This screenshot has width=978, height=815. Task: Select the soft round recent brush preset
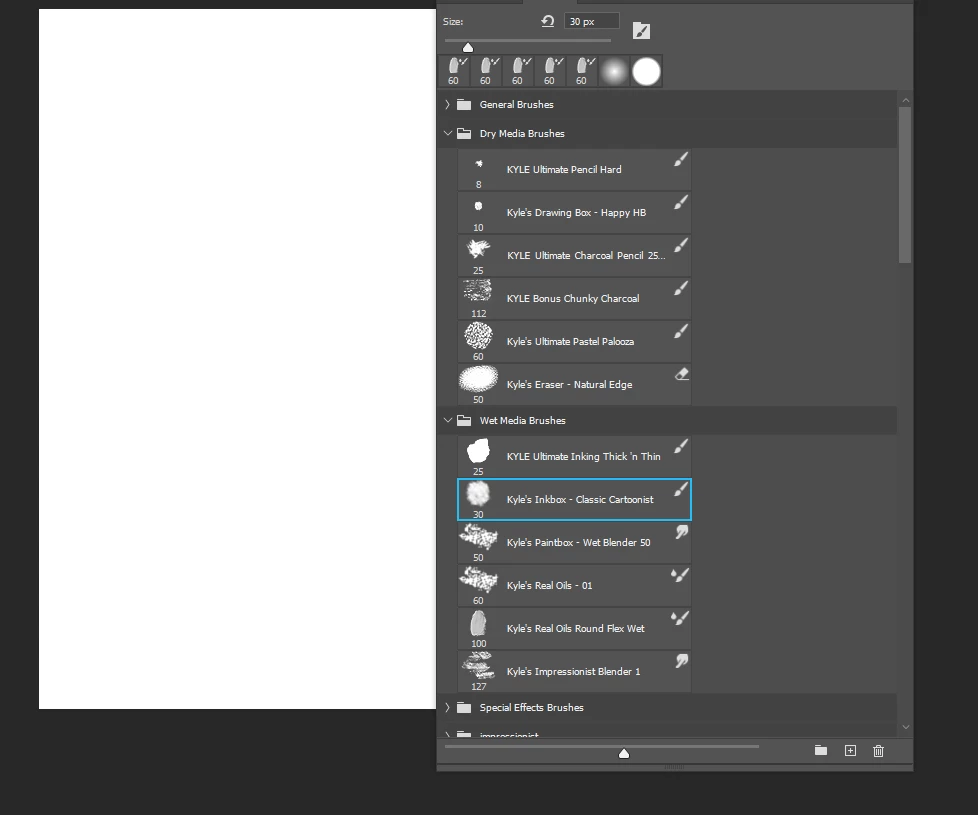614,72
